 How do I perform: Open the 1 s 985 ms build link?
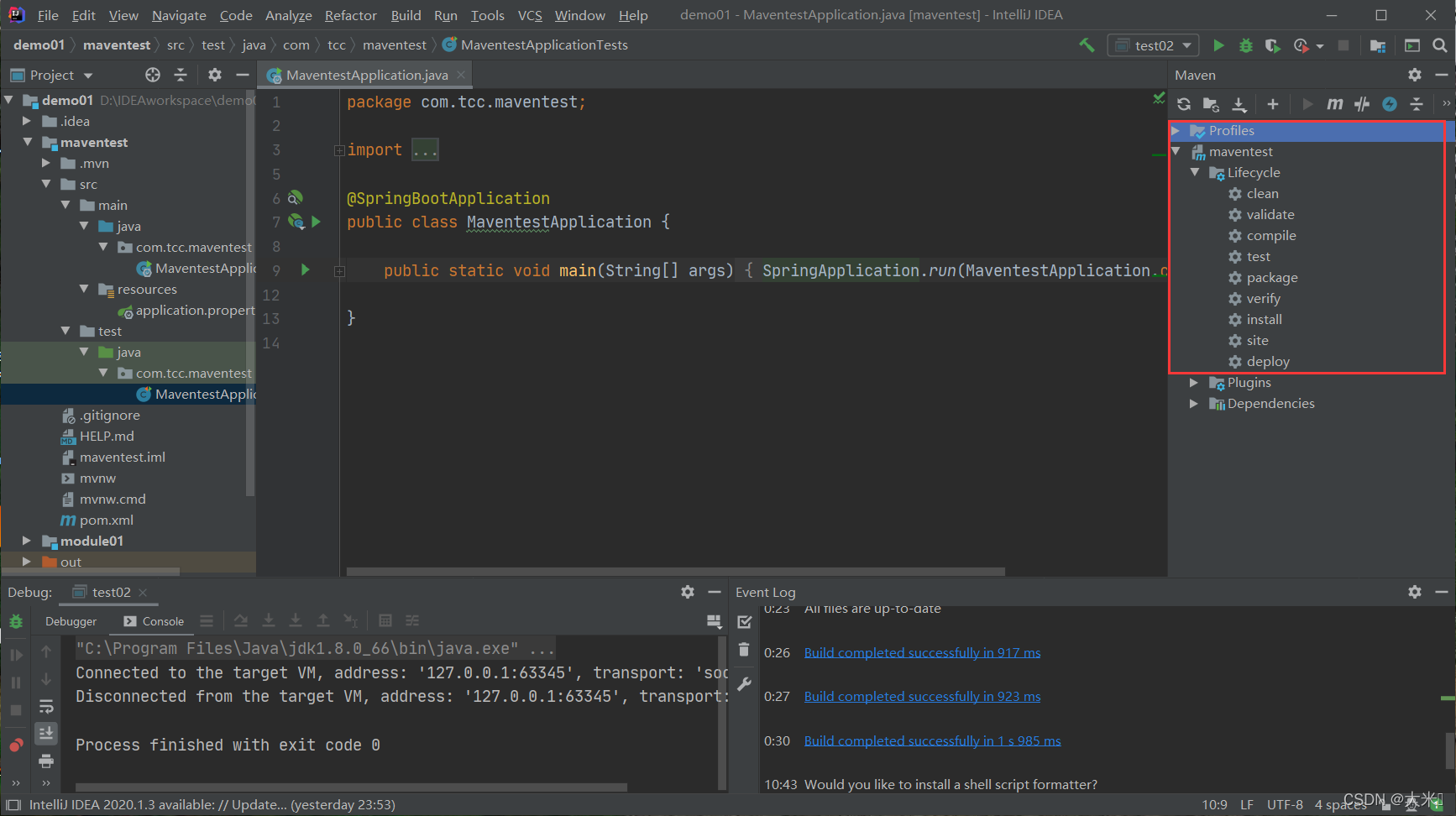[x=932, y=740]
